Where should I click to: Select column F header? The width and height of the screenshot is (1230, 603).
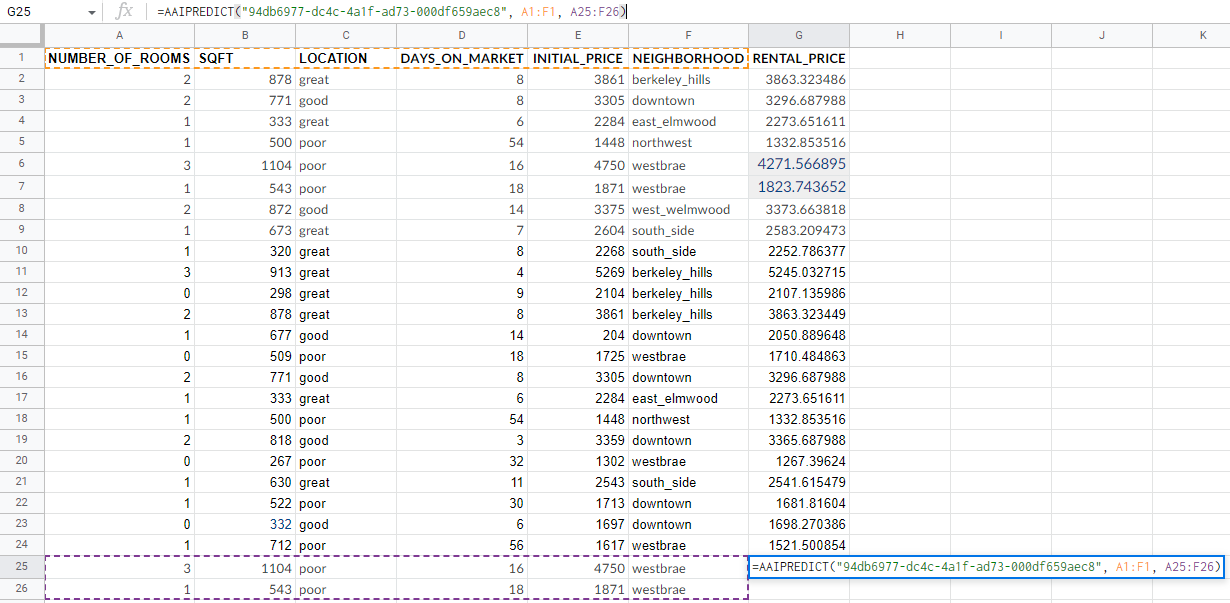(x=688, y=35)
